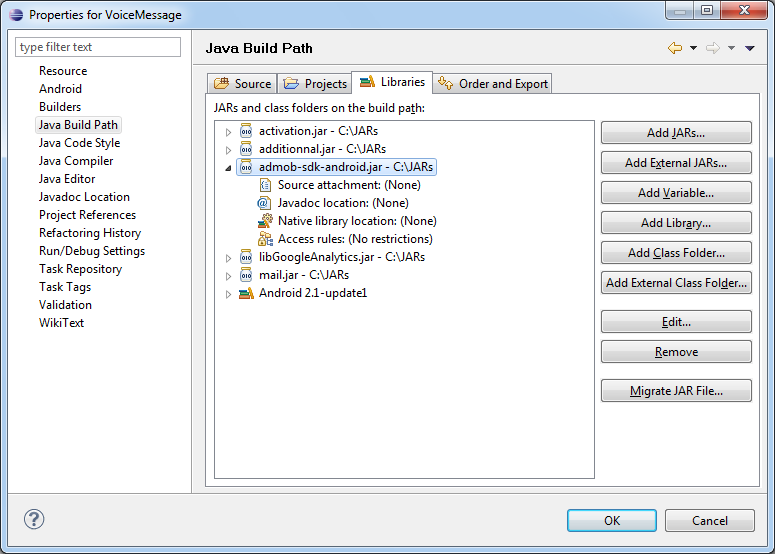Click the Source attachment icon
This screenshot has height=554, width=775.
pyautogui.click(x=265, y=185)
